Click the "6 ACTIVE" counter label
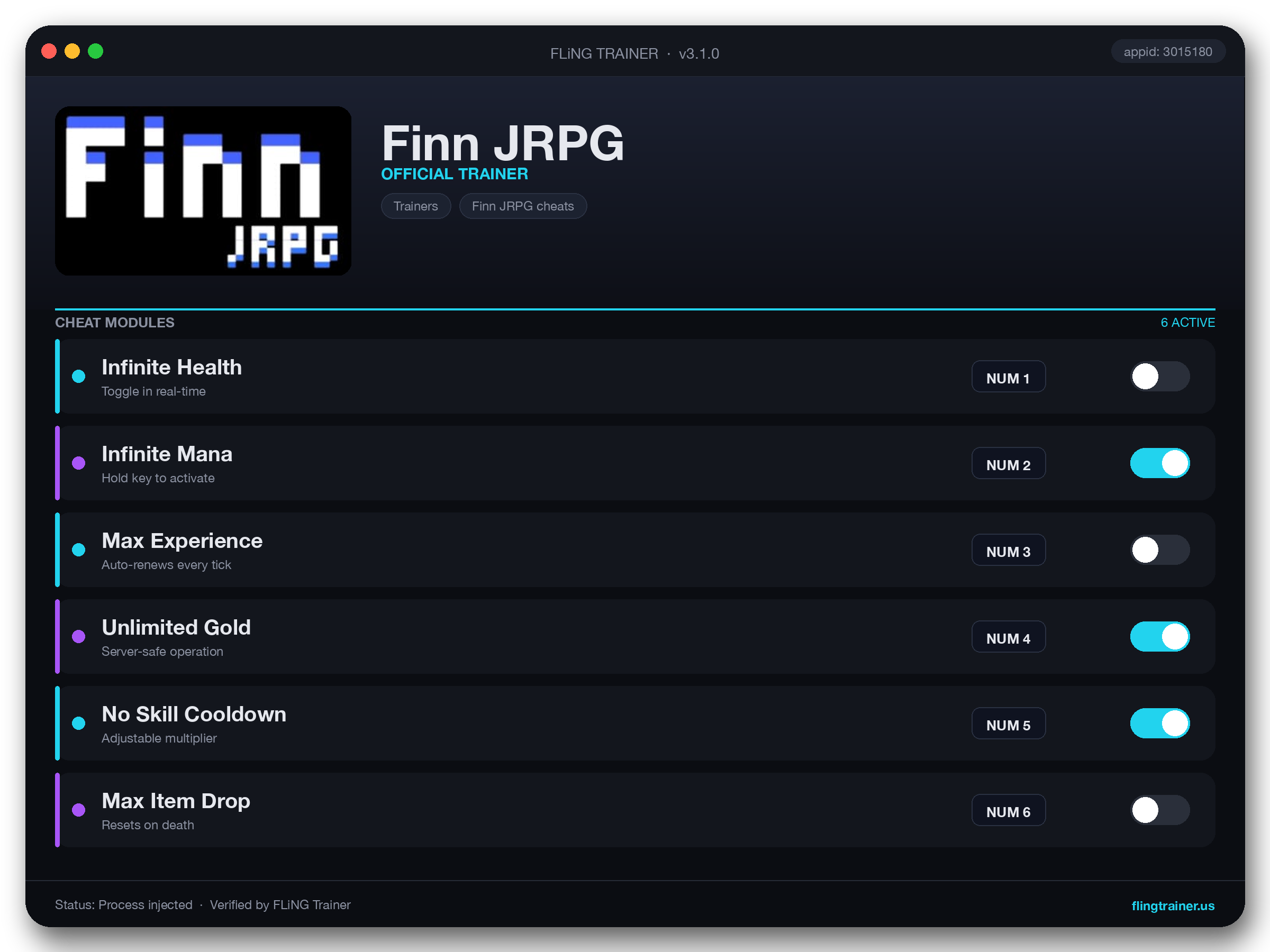Screen dimensions: 1270x952 1187,323
